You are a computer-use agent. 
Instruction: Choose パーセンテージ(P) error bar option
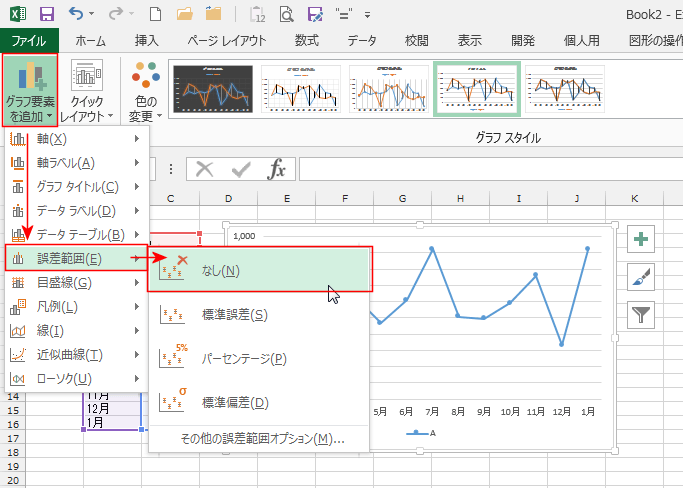click(x=244, y=358)
